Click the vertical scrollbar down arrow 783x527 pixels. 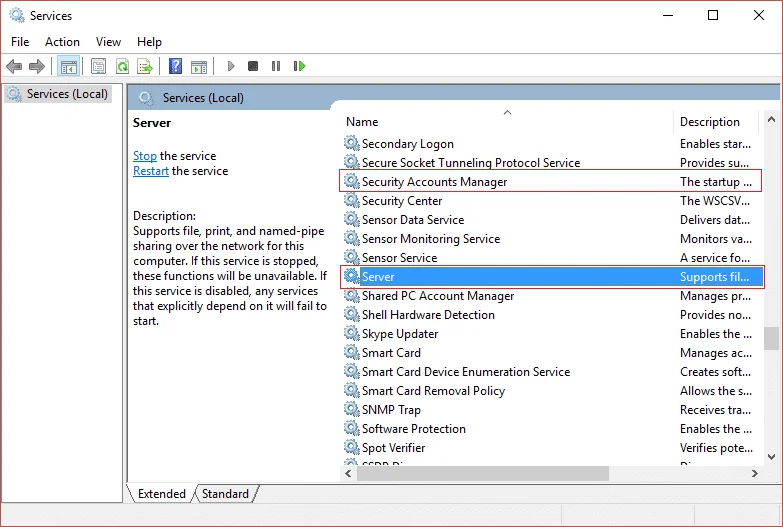click(771, 457)
